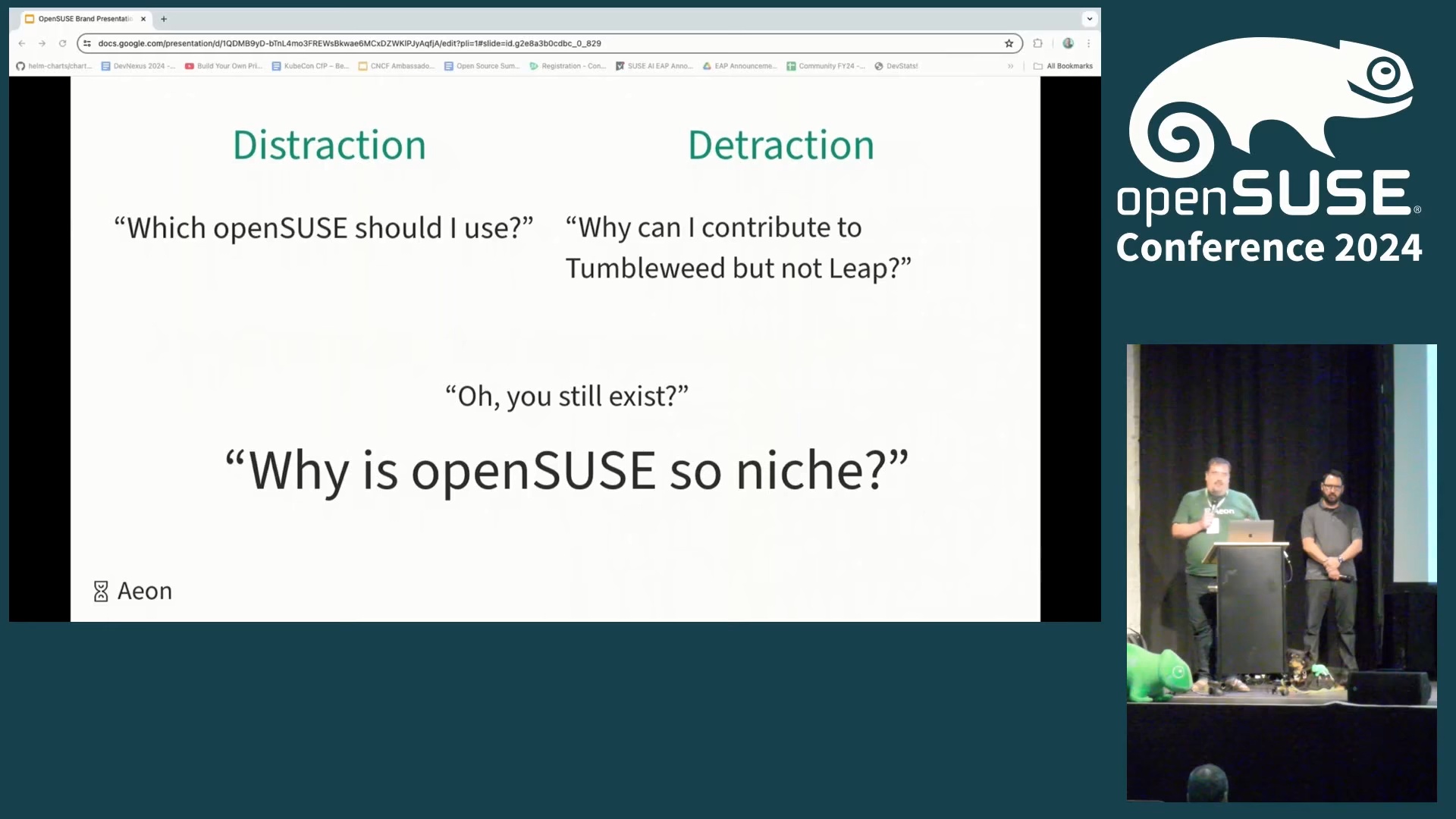The image size is (1456, 819).
Task: Open the DevNexus 2024 bookmark
Action: pyautogui.click(x=138, y=66)
